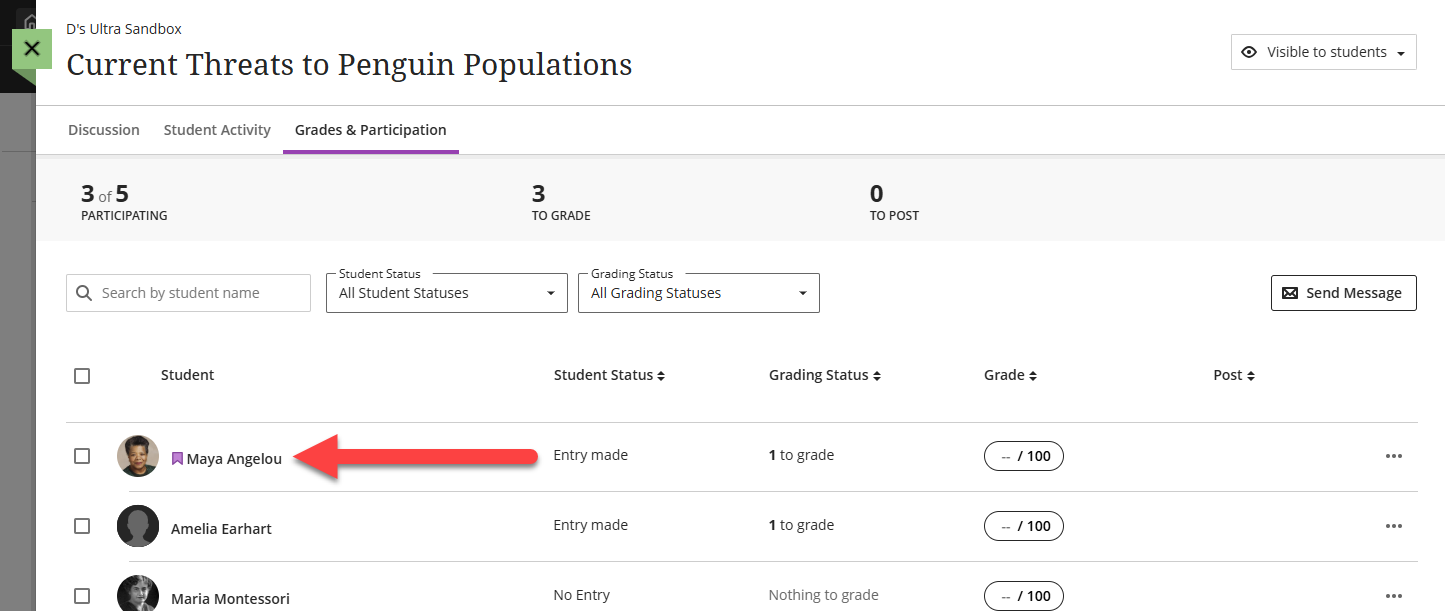Click Amelia Earhart's avatar icon

pos(138,526)
